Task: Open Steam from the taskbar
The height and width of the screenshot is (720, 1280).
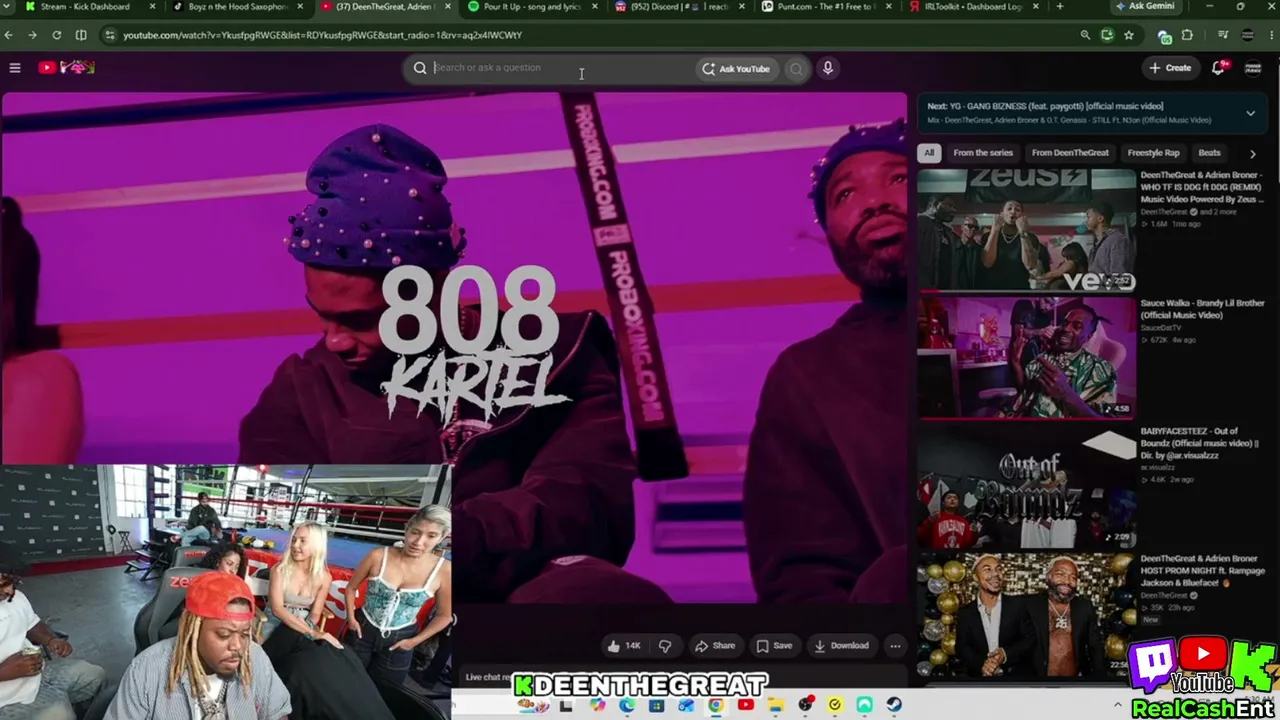Action: pos(894,705)
